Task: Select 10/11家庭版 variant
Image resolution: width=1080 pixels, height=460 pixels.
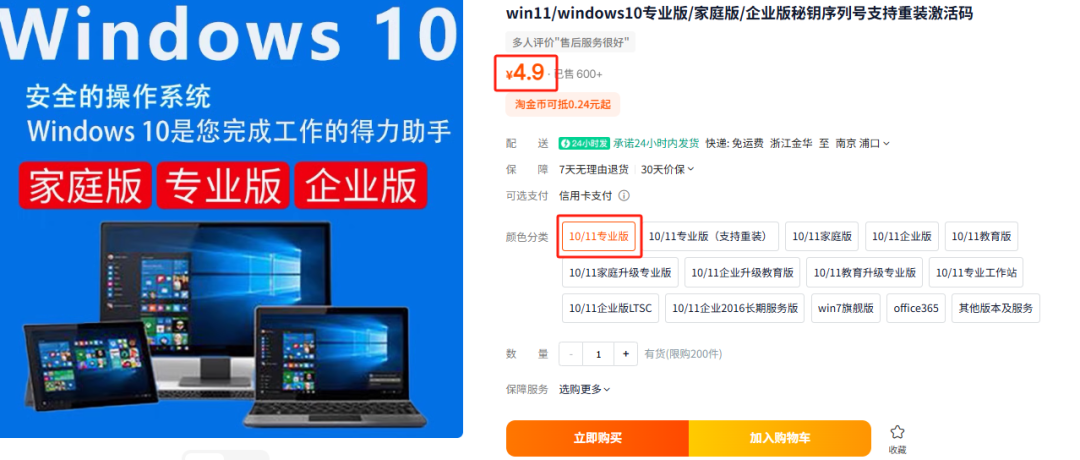Action: click(822, 236)
